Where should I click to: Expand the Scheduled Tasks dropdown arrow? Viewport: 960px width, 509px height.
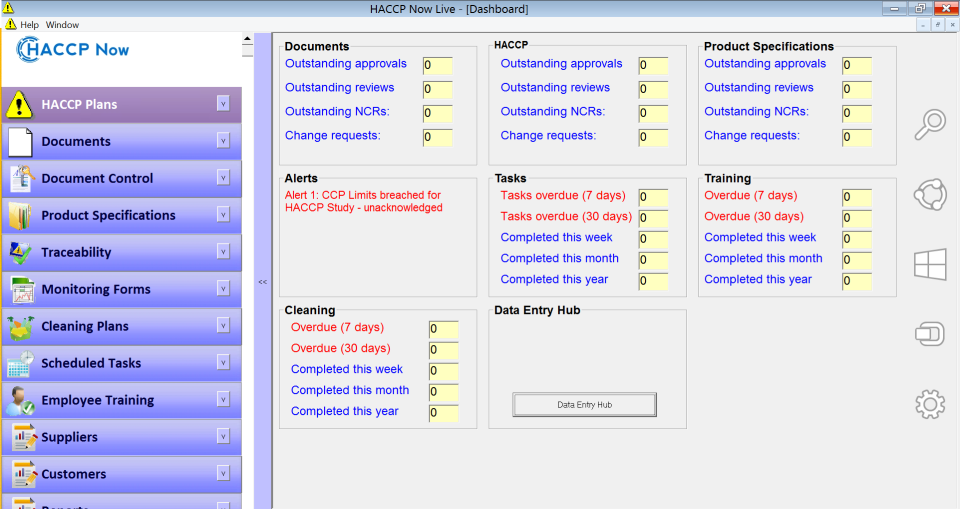223,363
